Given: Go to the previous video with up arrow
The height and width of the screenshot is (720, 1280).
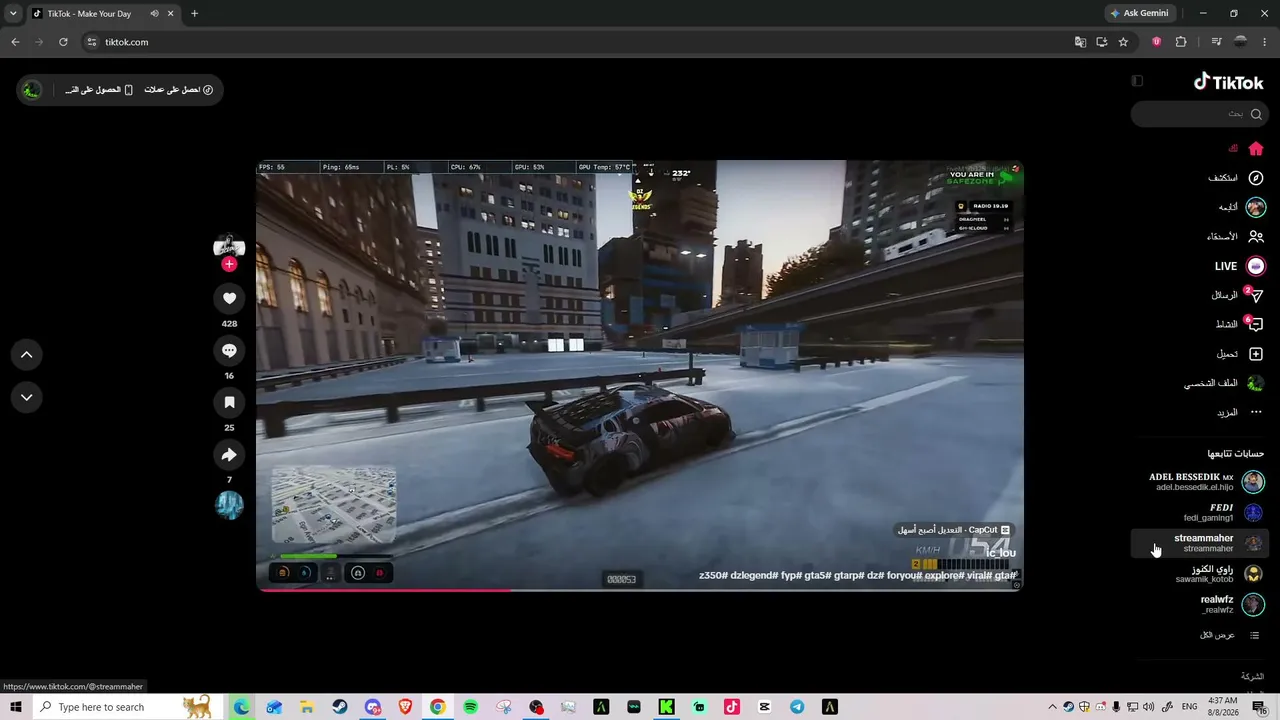Looking at the screenshot, I should pyautogui.click(x=27, y=354).
